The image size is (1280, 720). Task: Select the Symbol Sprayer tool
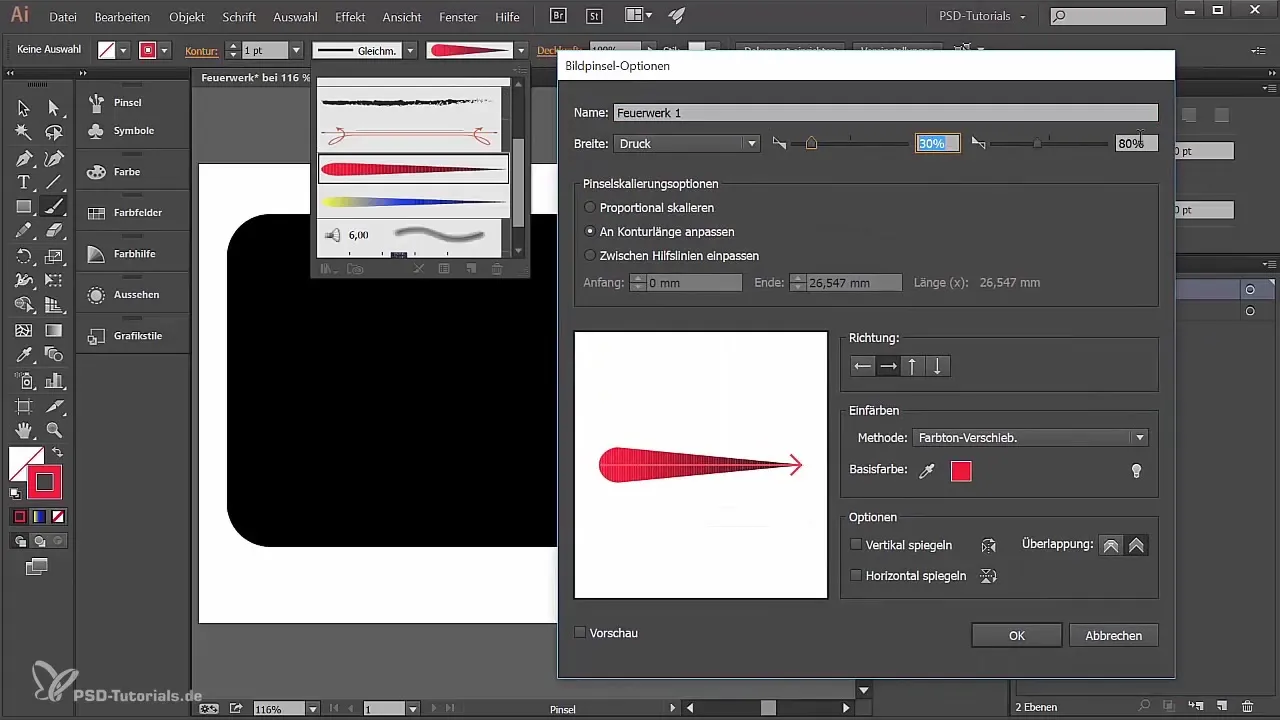(23, 381)
